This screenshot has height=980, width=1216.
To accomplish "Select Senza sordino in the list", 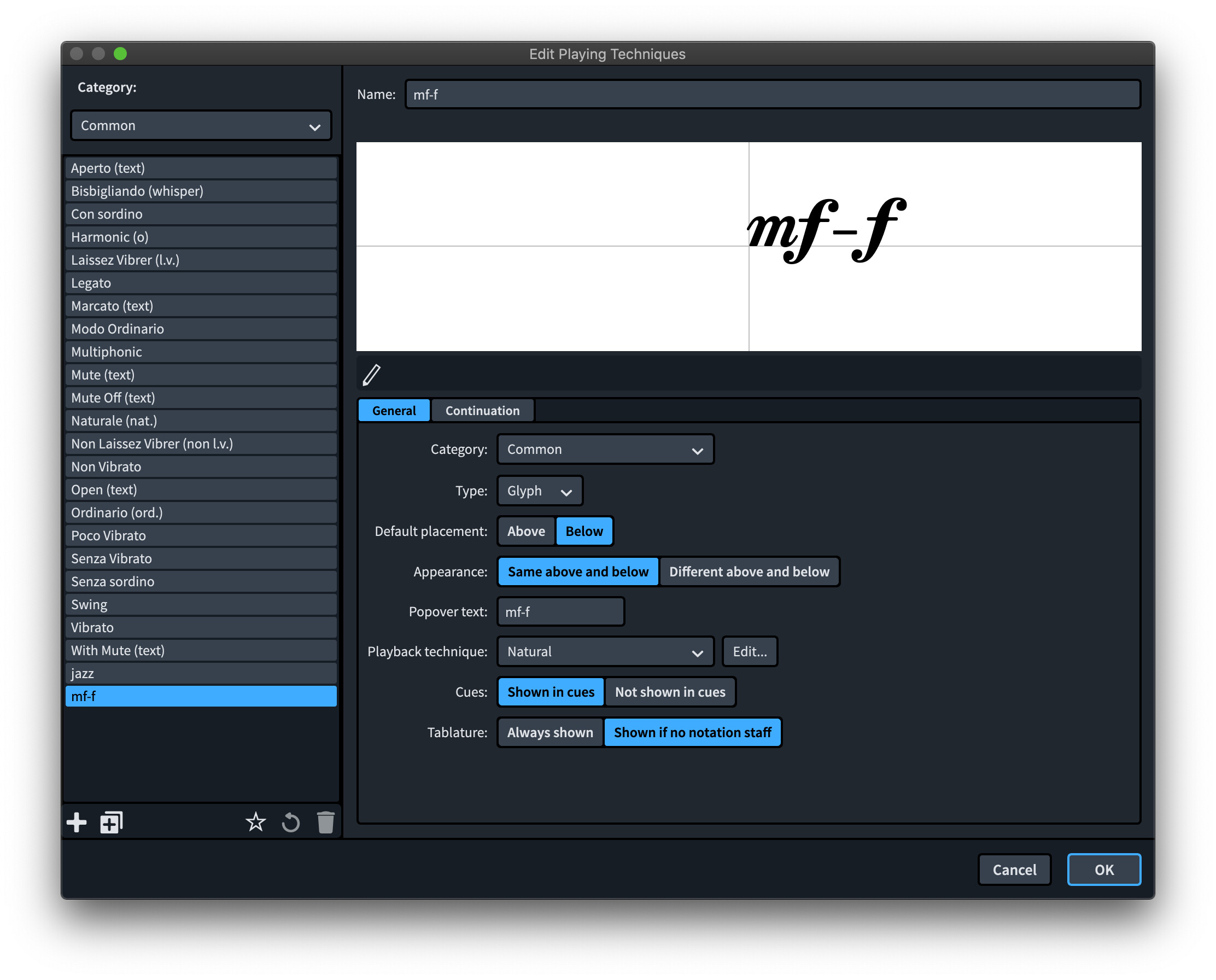I will (201, 581).
